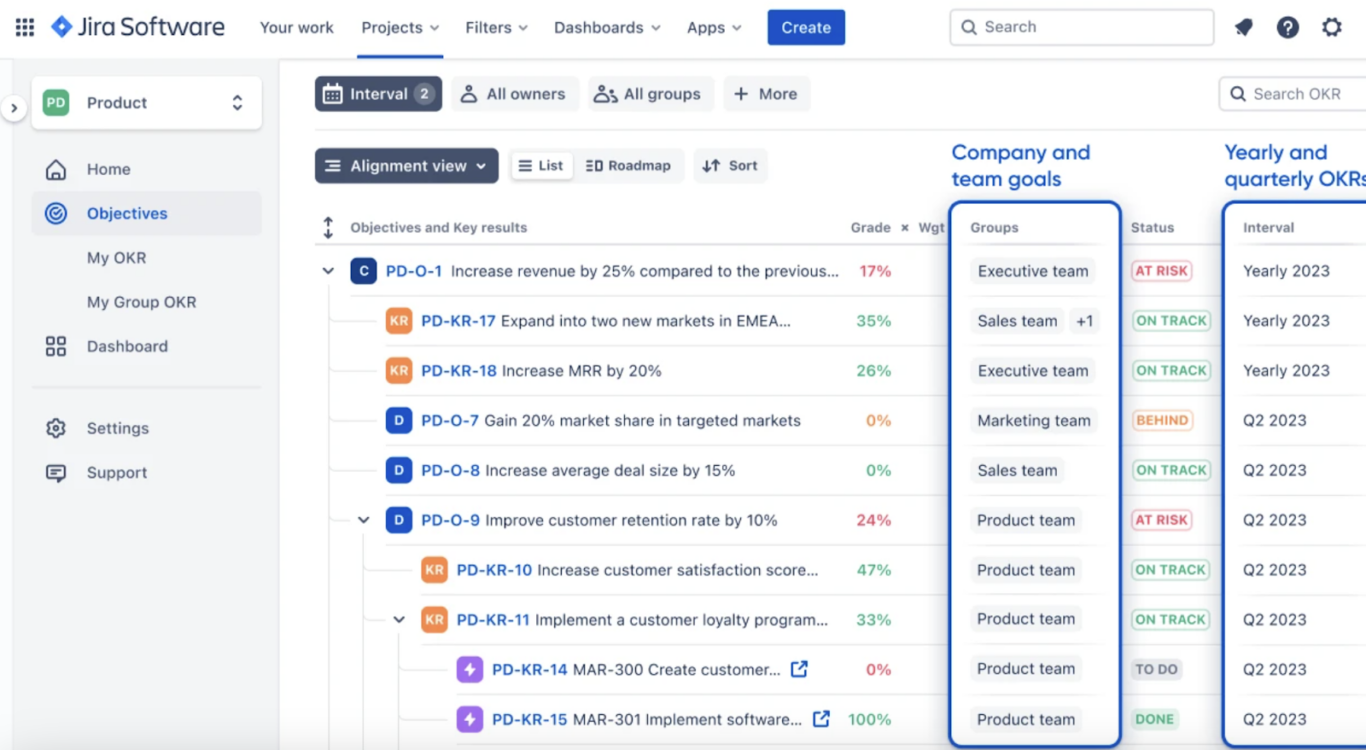This screenshot has width=1366, height=750.
Task: Open the Atlassian app switcher grid icon
Action: point(24,27)
